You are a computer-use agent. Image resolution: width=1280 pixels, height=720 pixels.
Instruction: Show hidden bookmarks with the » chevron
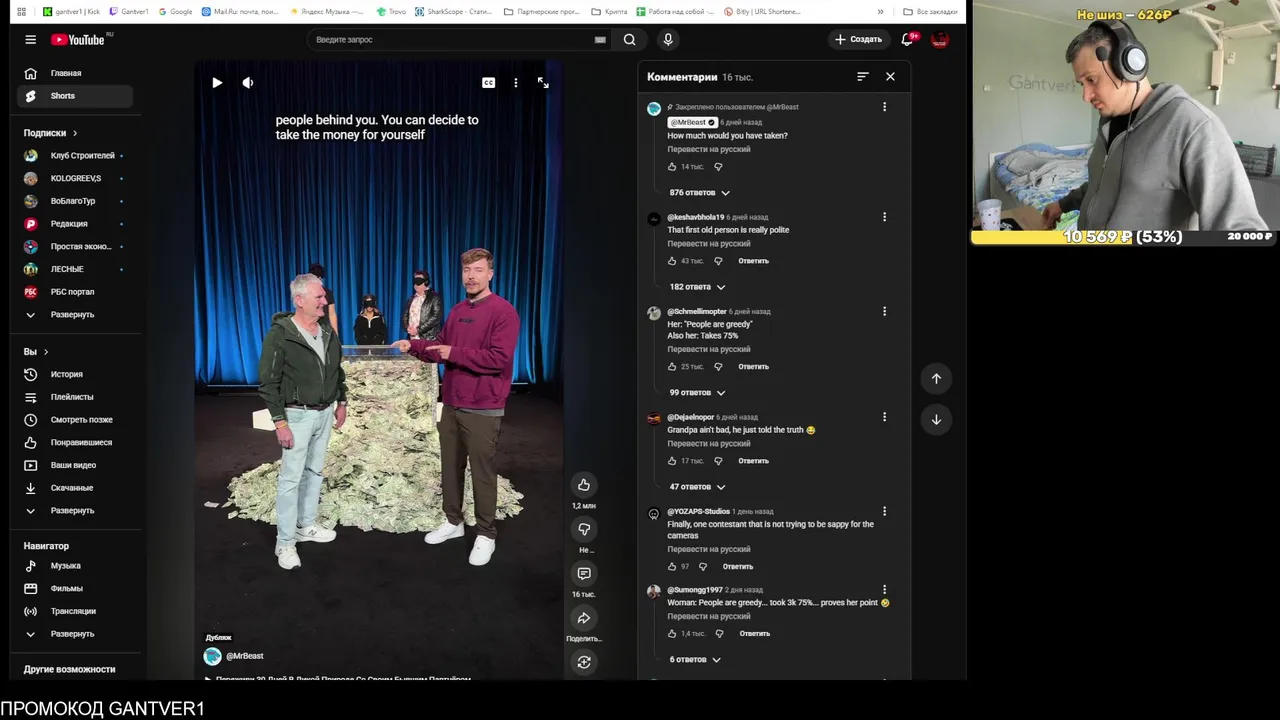[880, 12]
